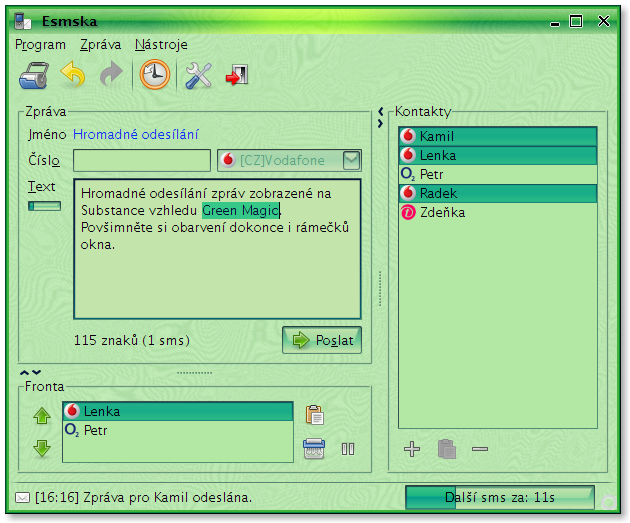The width and height of the screenshot is (630, 523).
Task: Maximize the Esmska window
Action: (576, 21)
